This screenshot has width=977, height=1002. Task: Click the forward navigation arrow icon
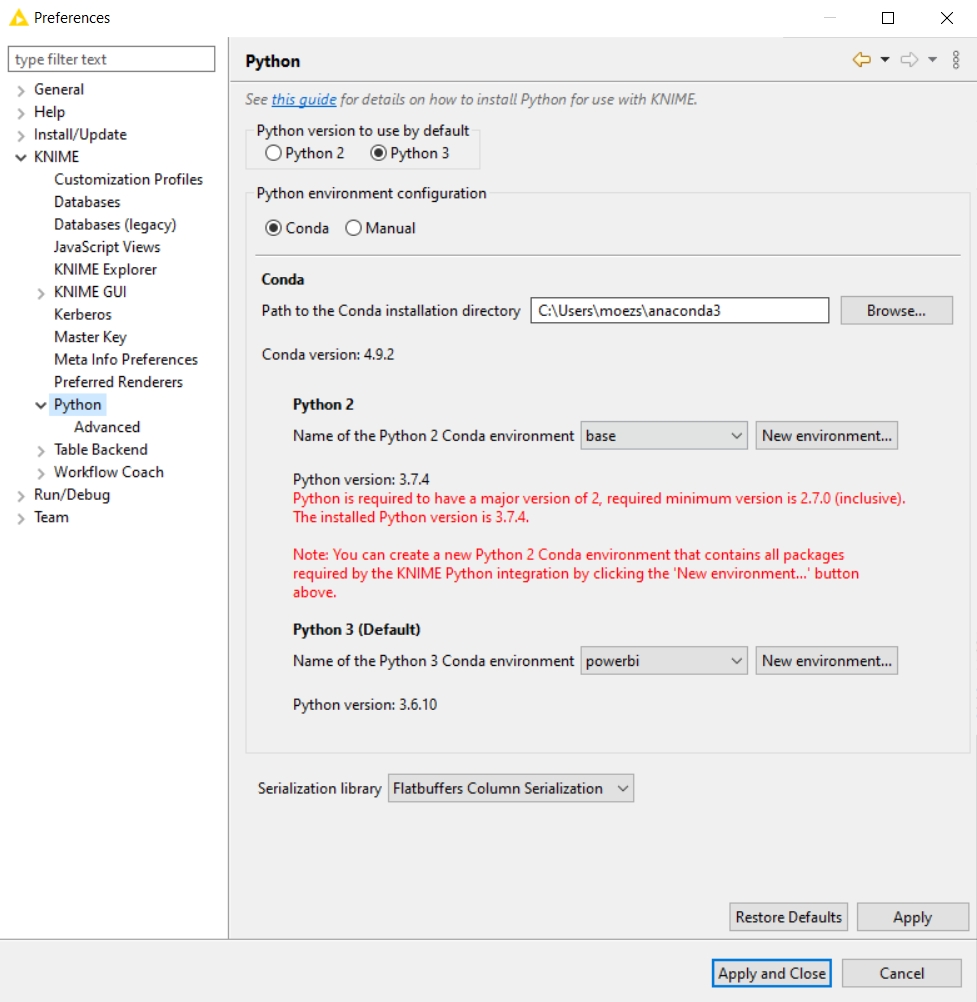[x=909, y=60]
